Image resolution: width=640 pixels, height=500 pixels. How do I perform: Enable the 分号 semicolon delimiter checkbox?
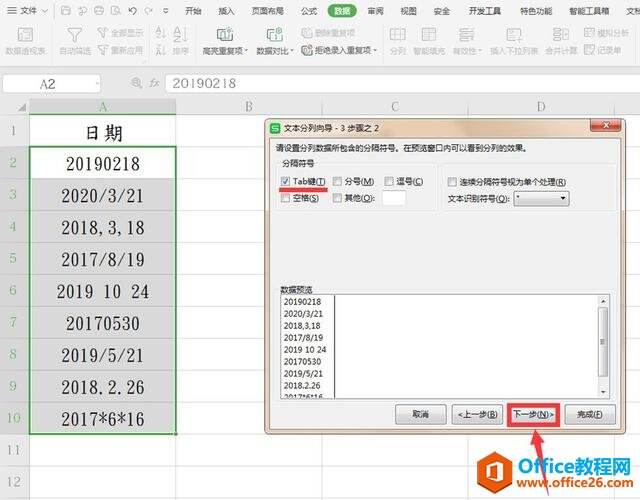(337, 182)
